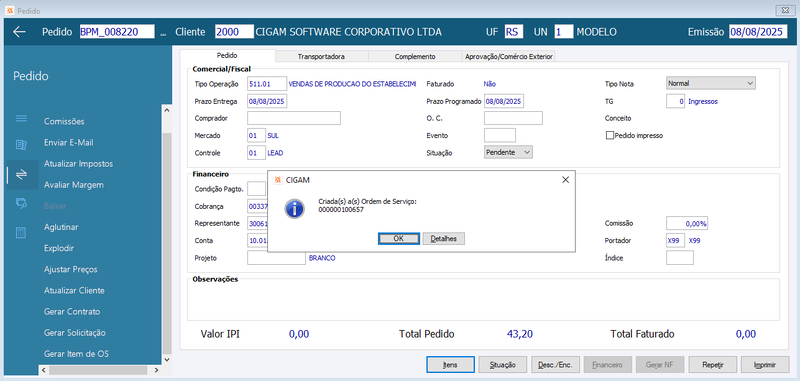Choose Gerar Contrato in the sidebar
Screen dimensions: 800x381
(72, 312)
